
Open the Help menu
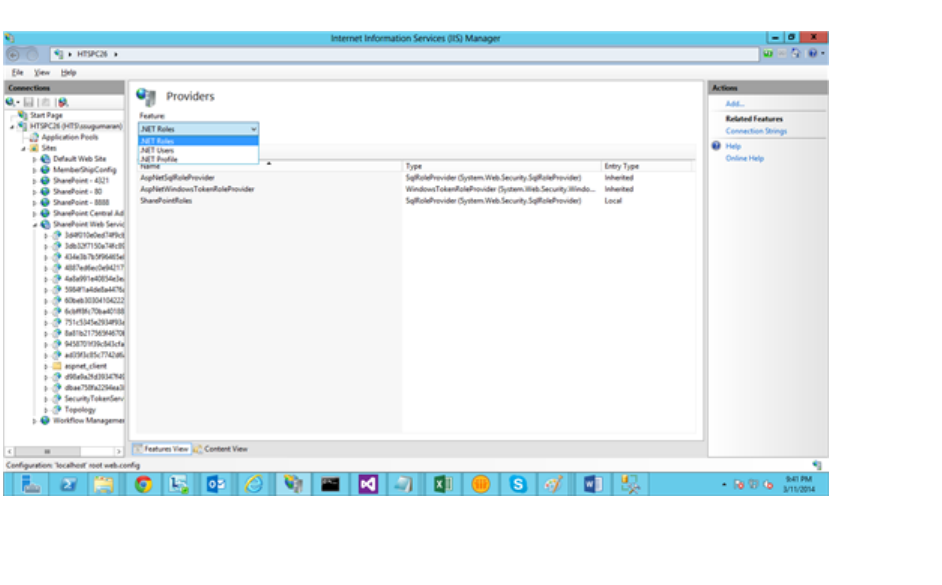(x=68, y=73)
